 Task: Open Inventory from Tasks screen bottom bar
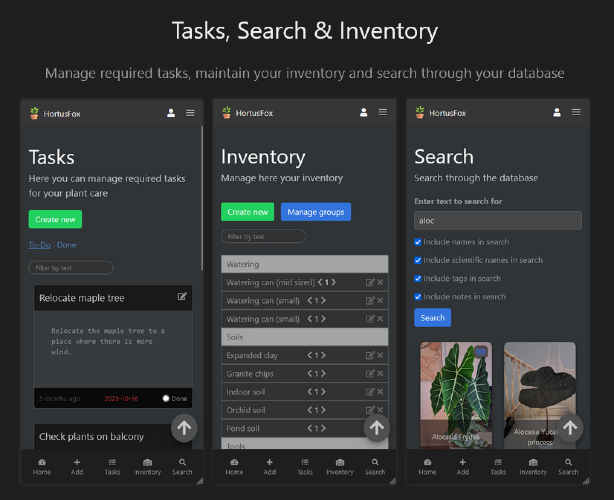coord(147,467)
